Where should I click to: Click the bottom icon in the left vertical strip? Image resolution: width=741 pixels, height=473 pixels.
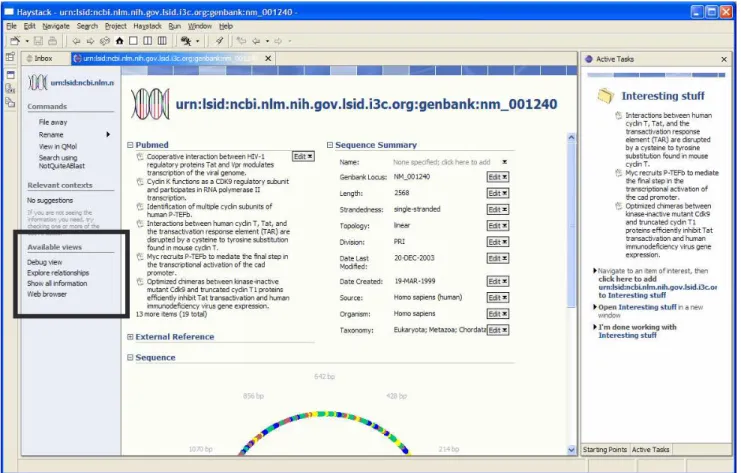10,102
